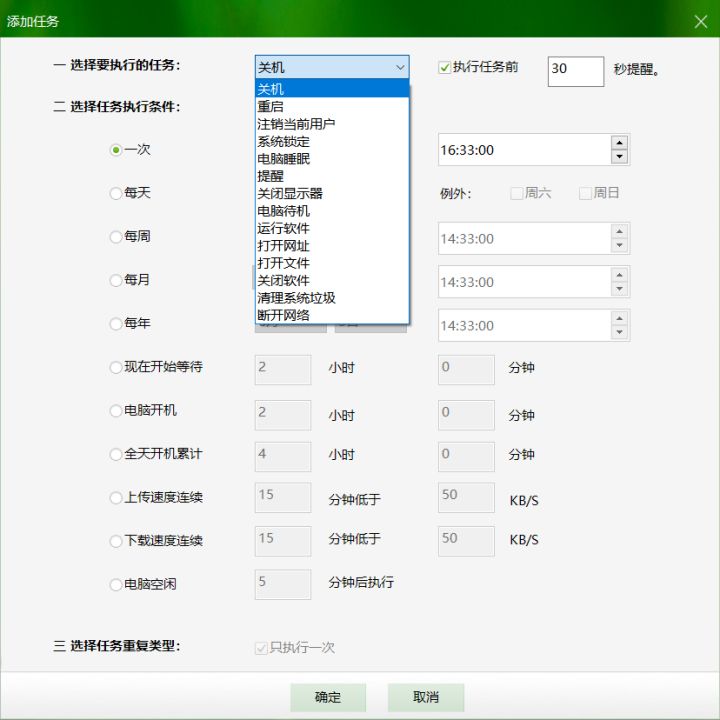This screenshot has height=720, width=720.
Task: Select the 每月 radio button
Action: (x=116, y=280)
